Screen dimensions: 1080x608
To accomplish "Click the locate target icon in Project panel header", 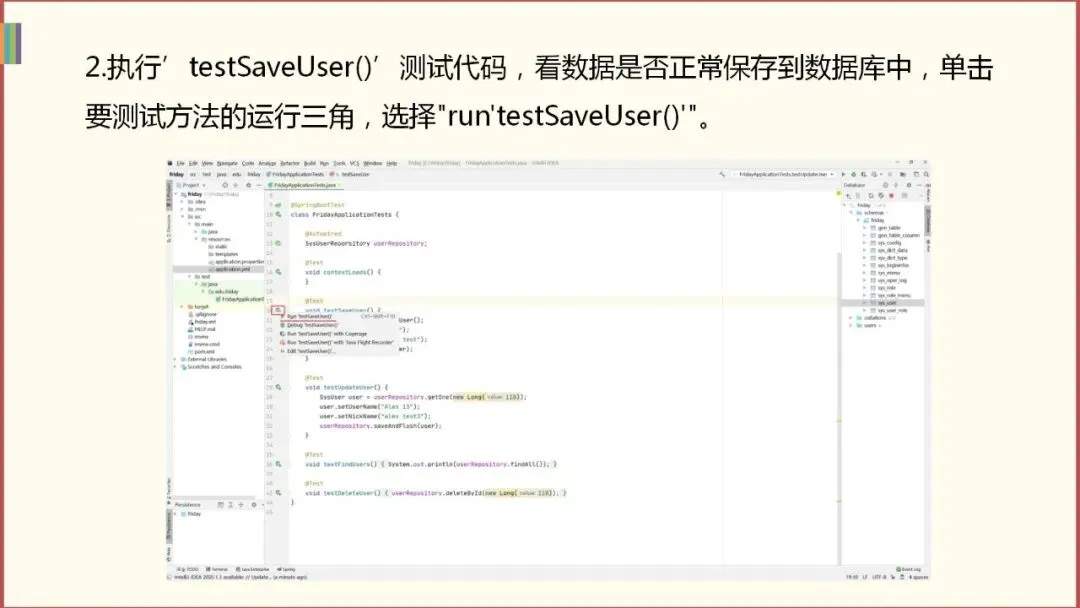I will tap(225, 185).
